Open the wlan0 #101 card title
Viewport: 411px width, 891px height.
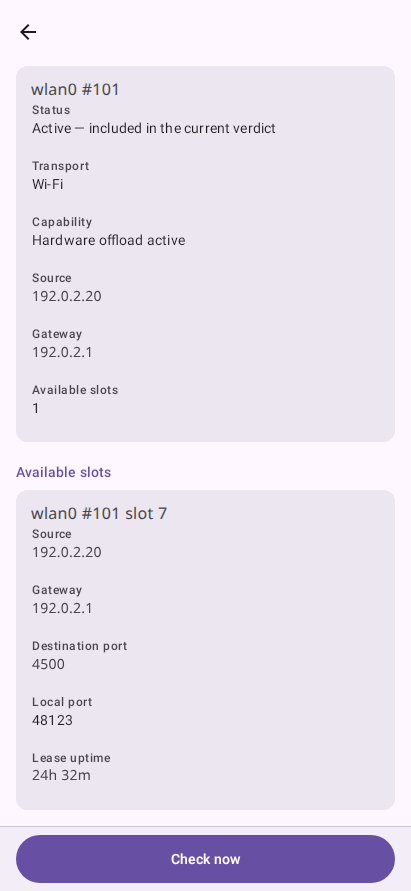click(x=75, y=90)
